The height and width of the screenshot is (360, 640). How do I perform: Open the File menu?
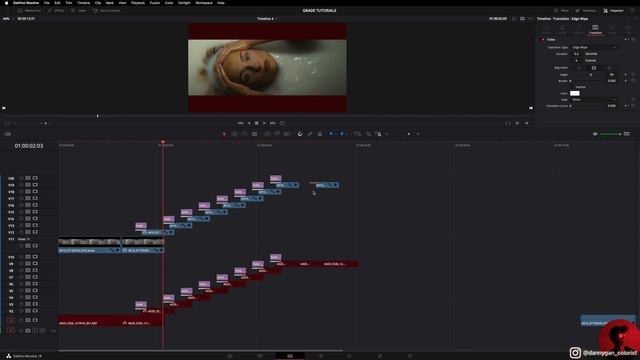coord(47,3)
